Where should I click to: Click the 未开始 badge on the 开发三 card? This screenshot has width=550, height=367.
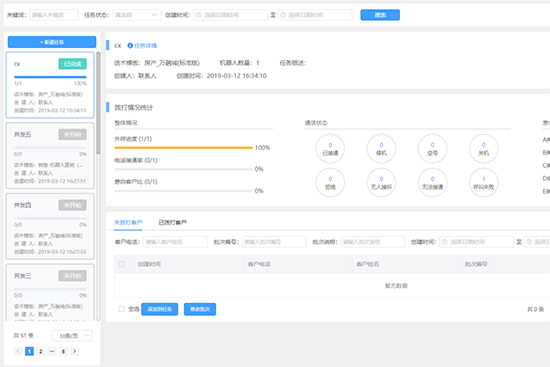point(73,276)
